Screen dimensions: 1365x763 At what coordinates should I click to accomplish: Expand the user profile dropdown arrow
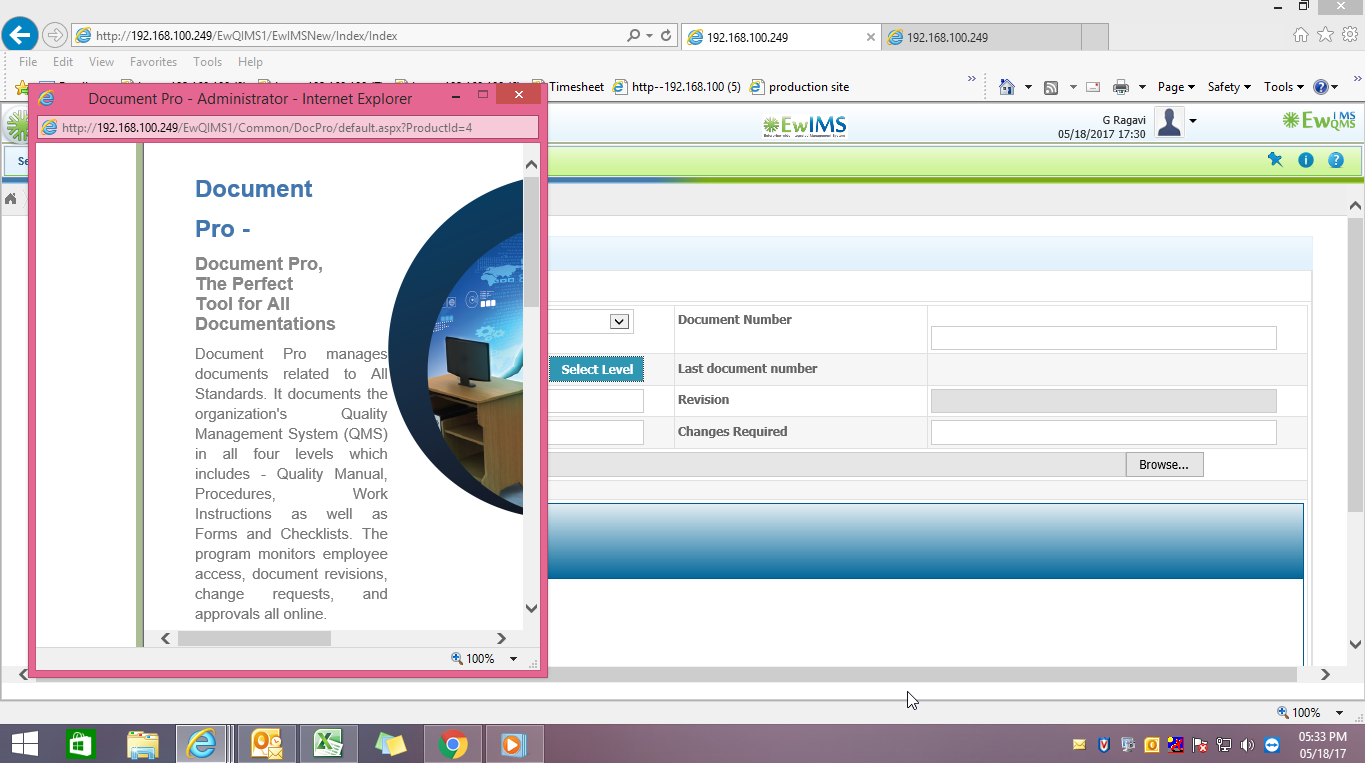pos(1193,122)
